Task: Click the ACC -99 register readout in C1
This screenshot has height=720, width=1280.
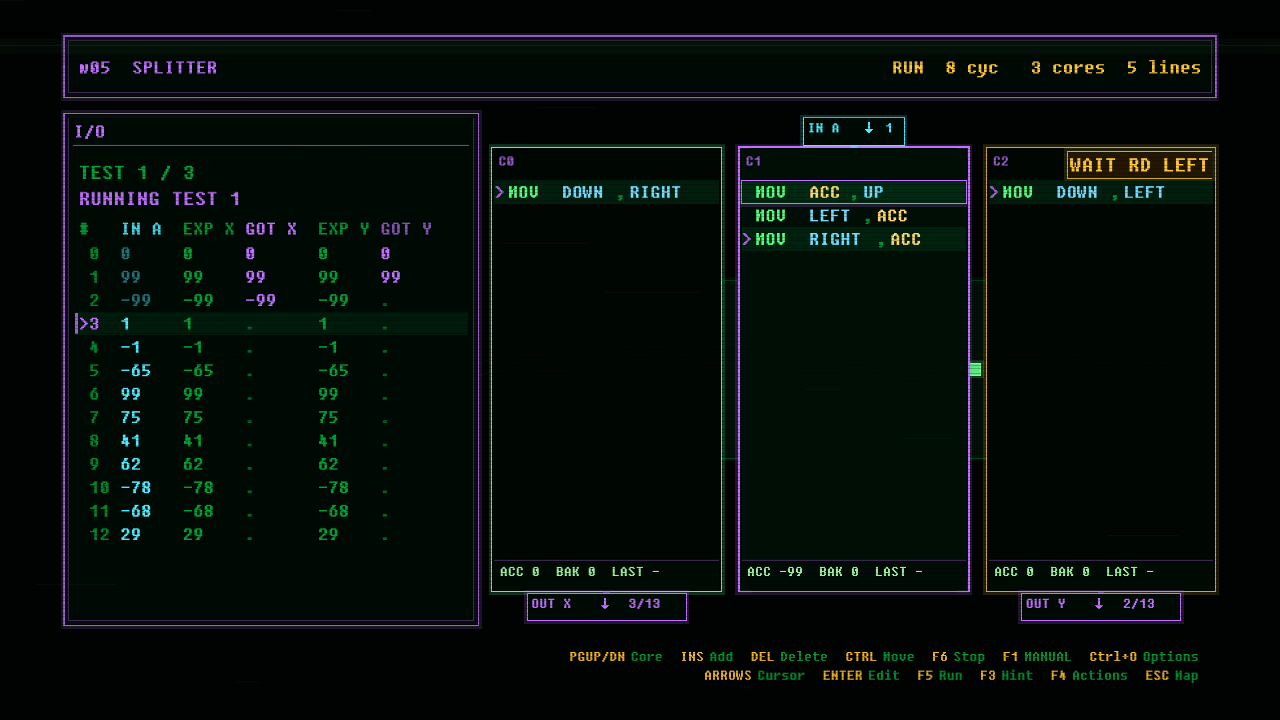Action: 775,572
